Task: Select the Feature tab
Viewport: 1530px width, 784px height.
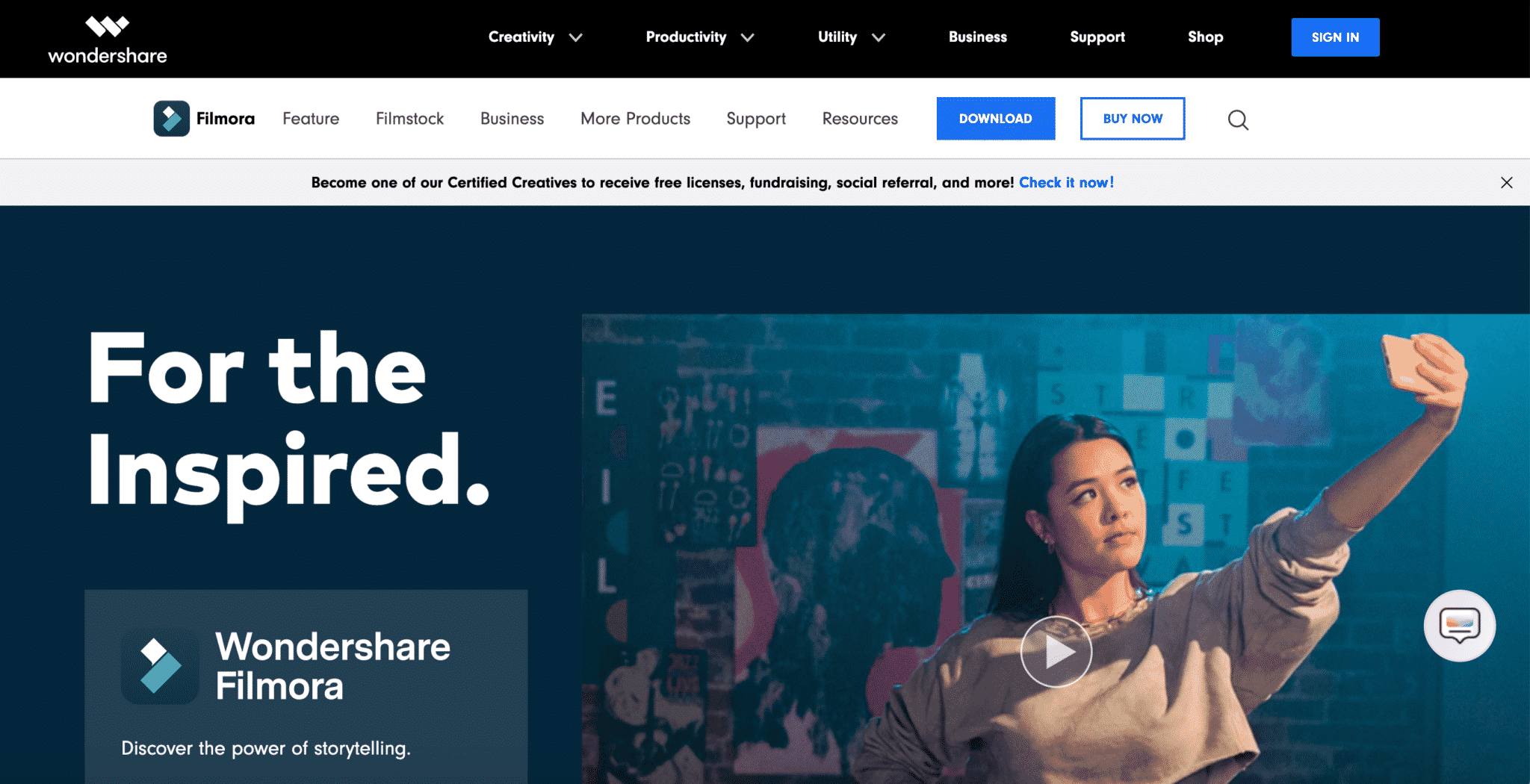Action: (x=311, y=118)
